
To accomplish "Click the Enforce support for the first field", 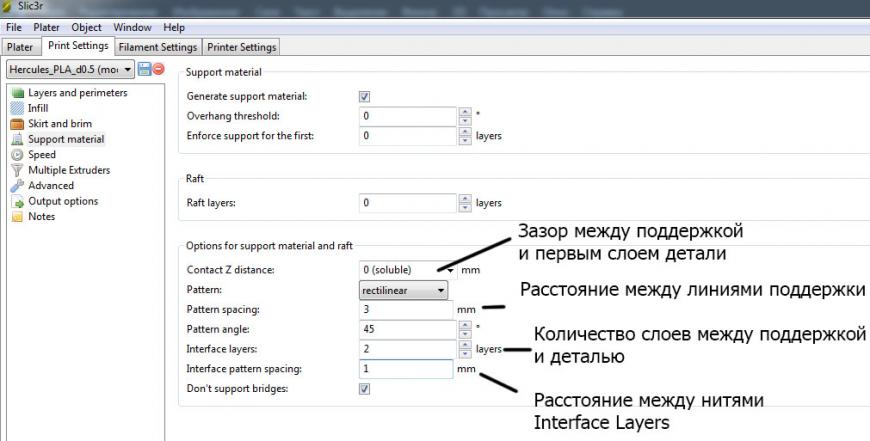I will (408, 136).
